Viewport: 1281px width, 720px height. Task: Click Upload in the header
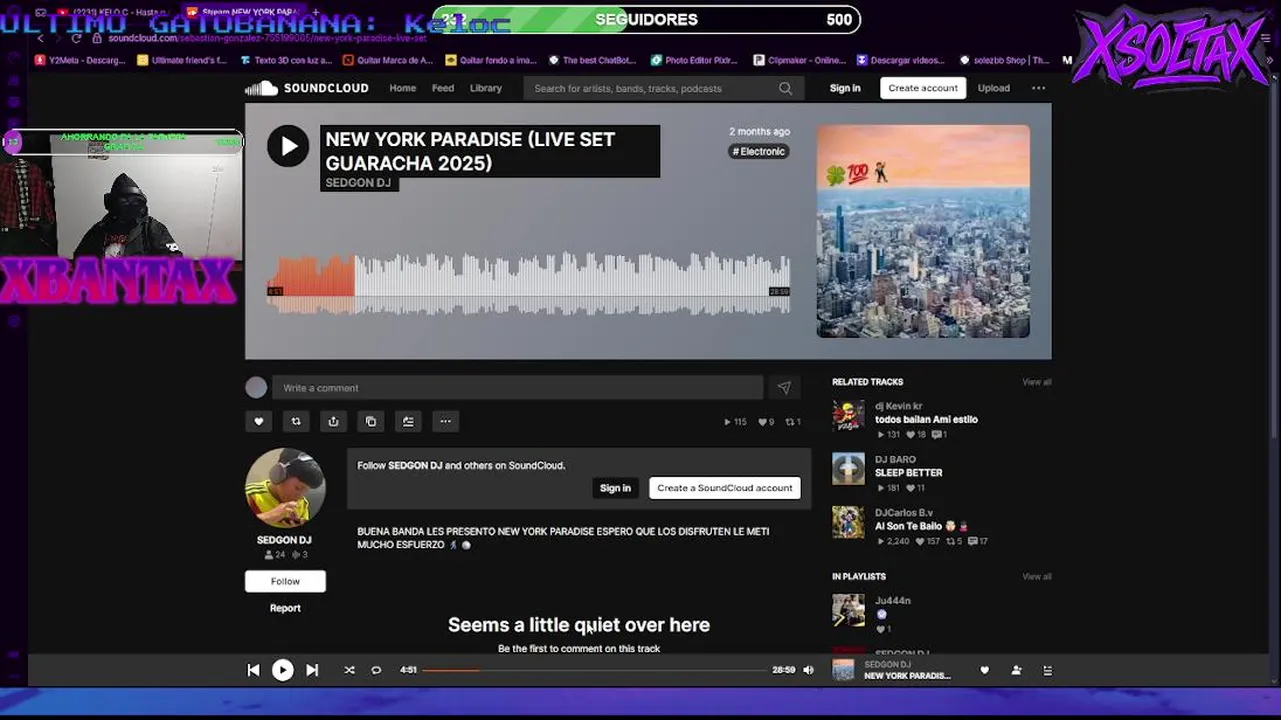pyautogui.click(x=993, y=88)
